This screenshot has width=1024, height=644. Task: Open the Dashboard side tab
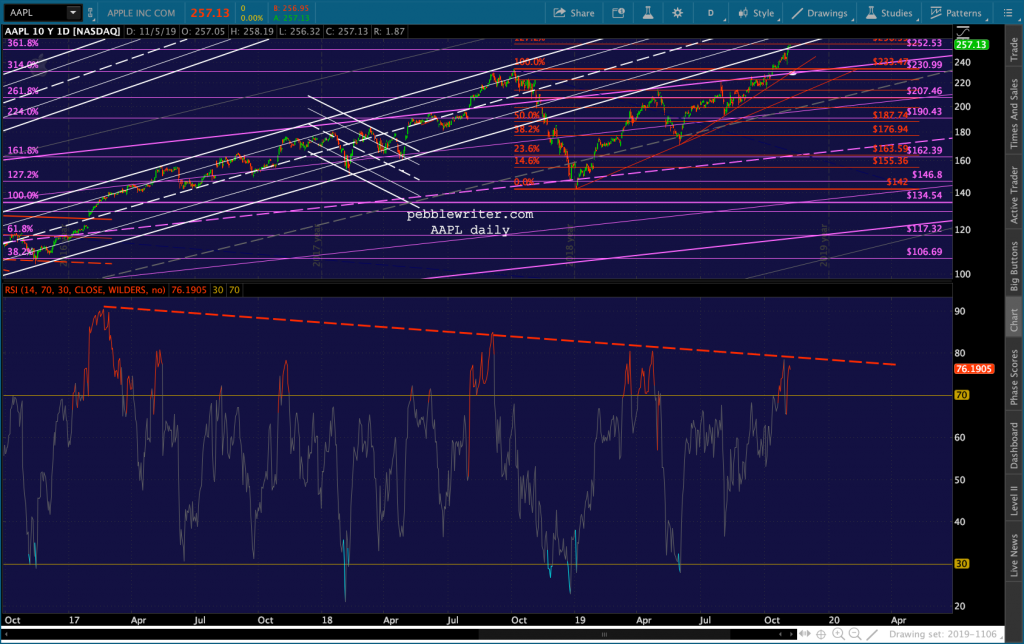pos(1014,445)
